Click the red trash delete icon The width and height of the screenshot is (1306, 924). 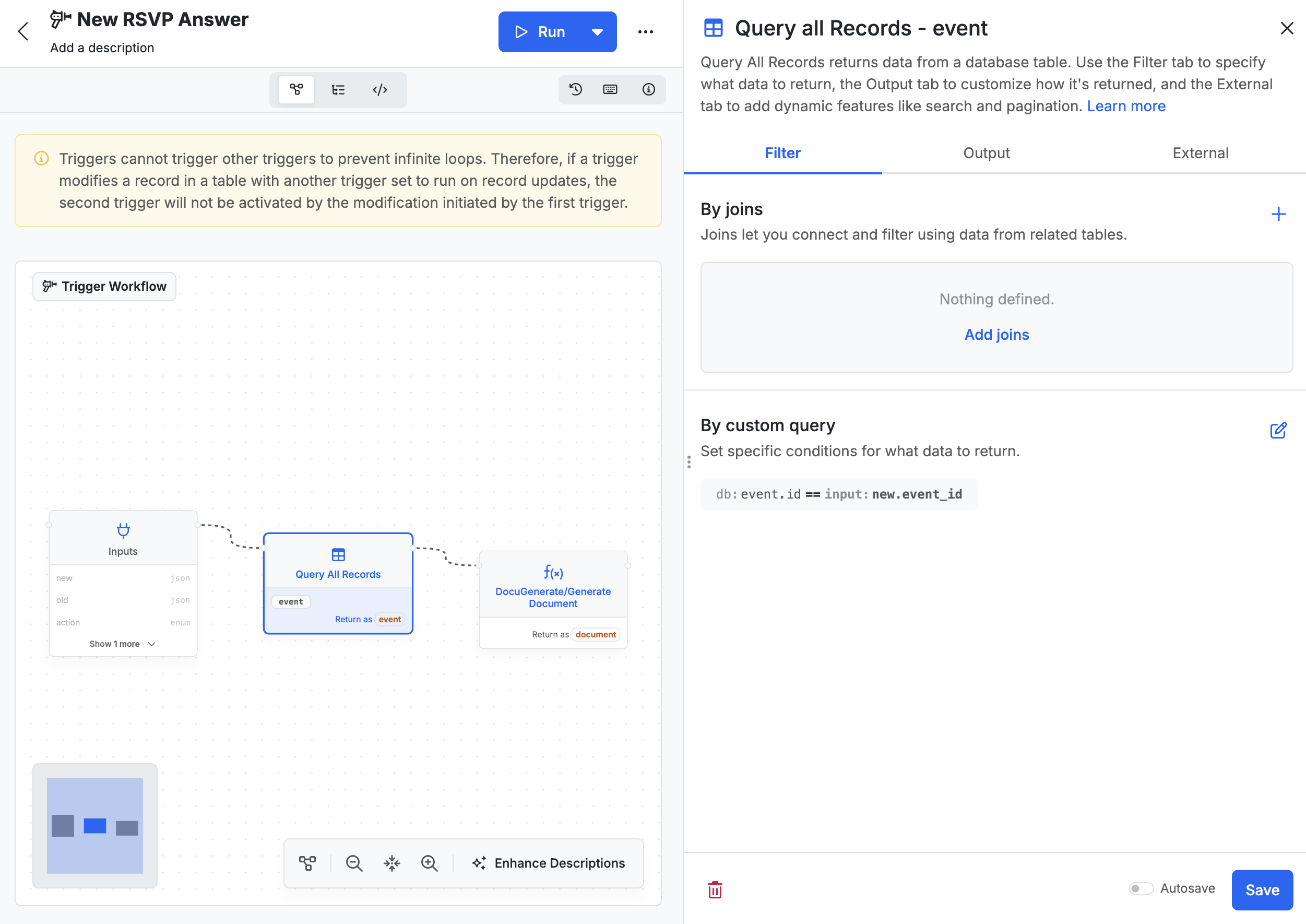coord(715,890)
